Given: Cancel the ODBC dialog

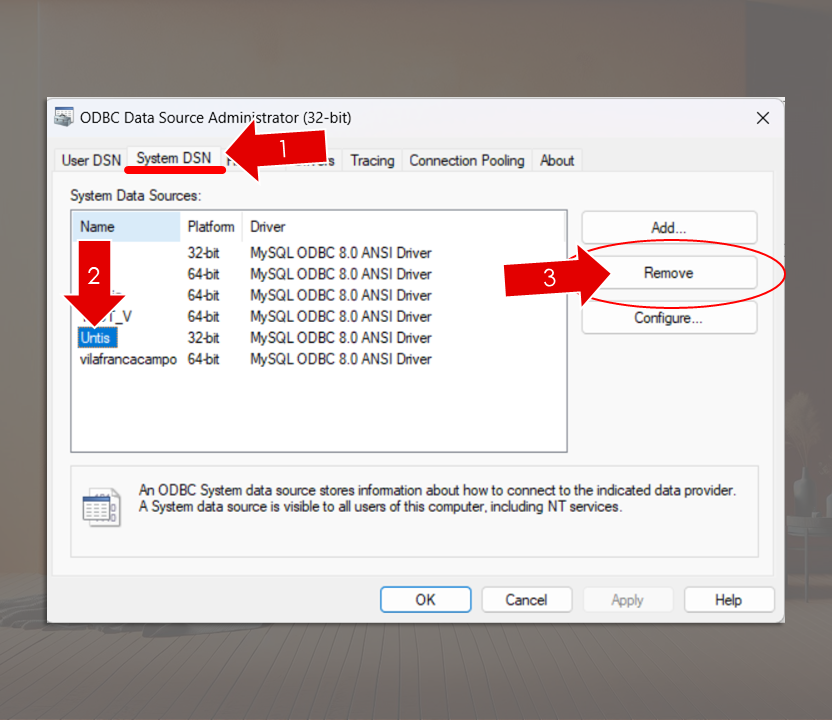Looking at the screenshot, I should coord(526,599).
